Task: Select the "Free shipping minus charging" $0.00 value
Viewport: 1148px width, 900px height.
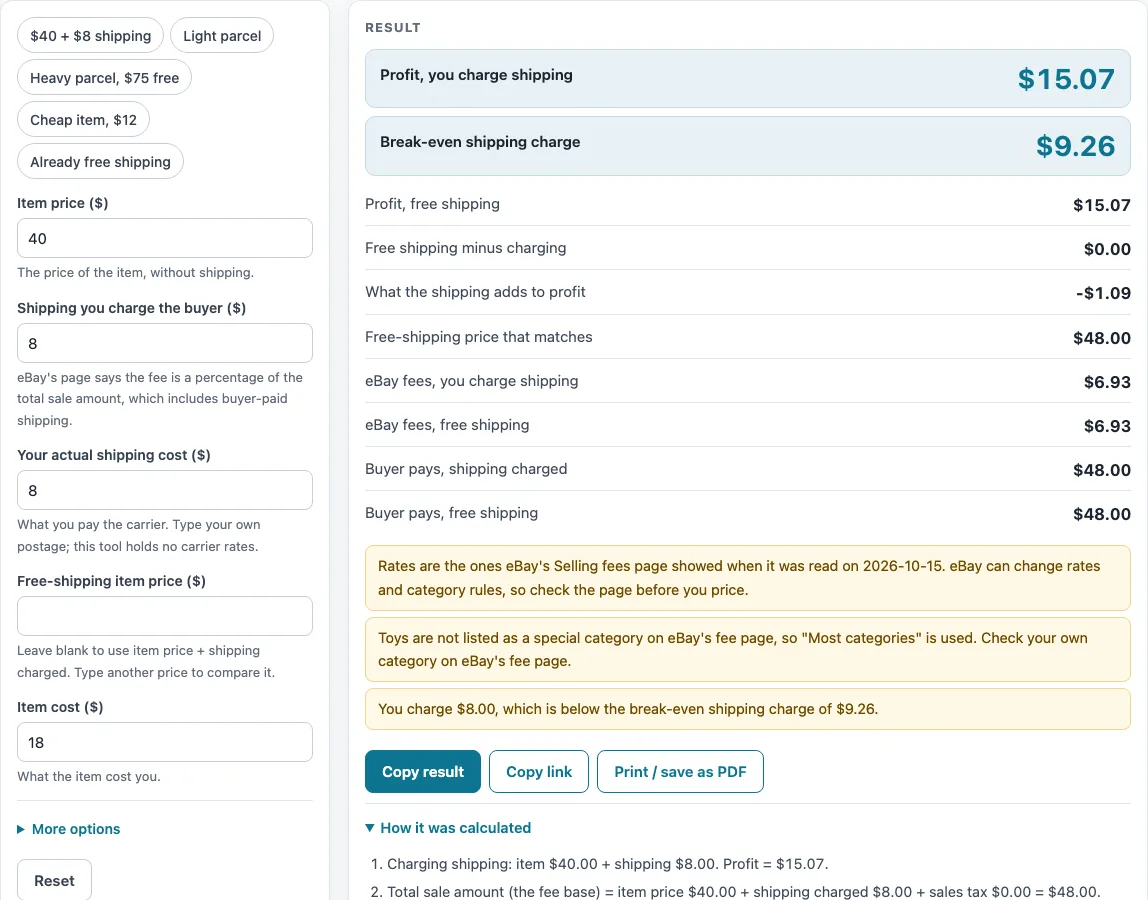Action: [1107, 249]
